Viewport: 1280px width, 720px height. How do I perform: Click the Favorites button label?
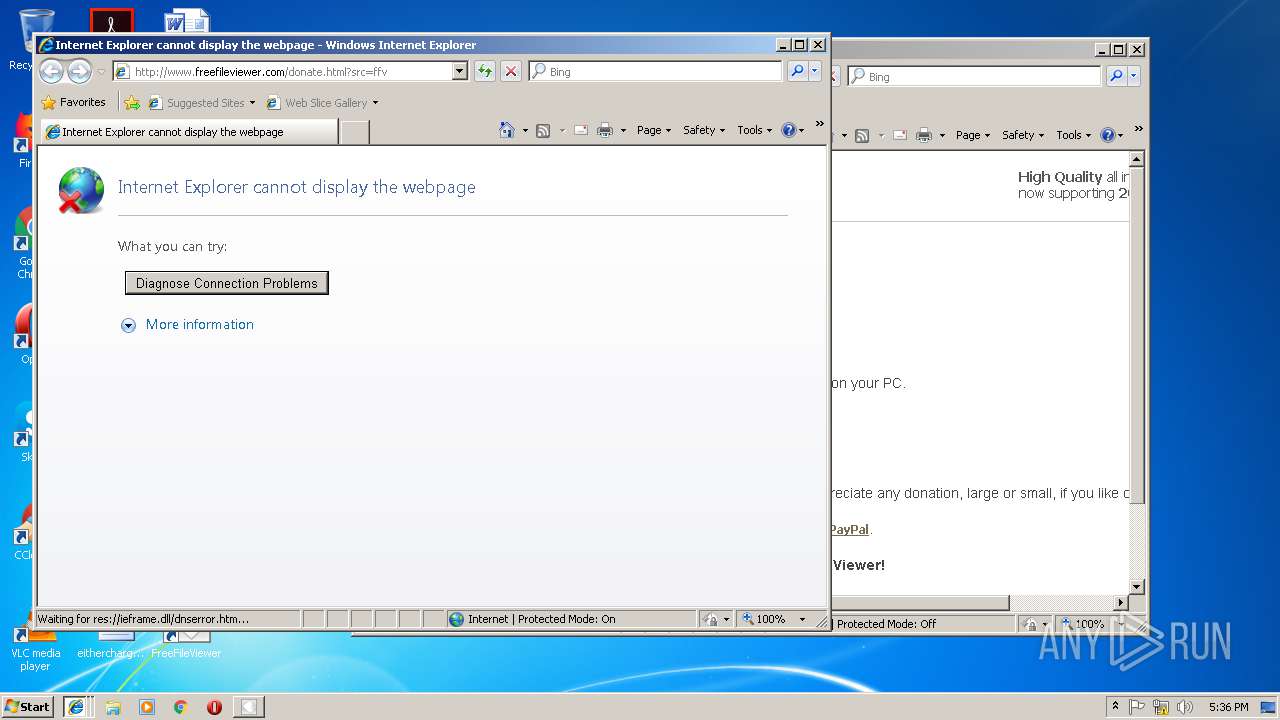83,102
